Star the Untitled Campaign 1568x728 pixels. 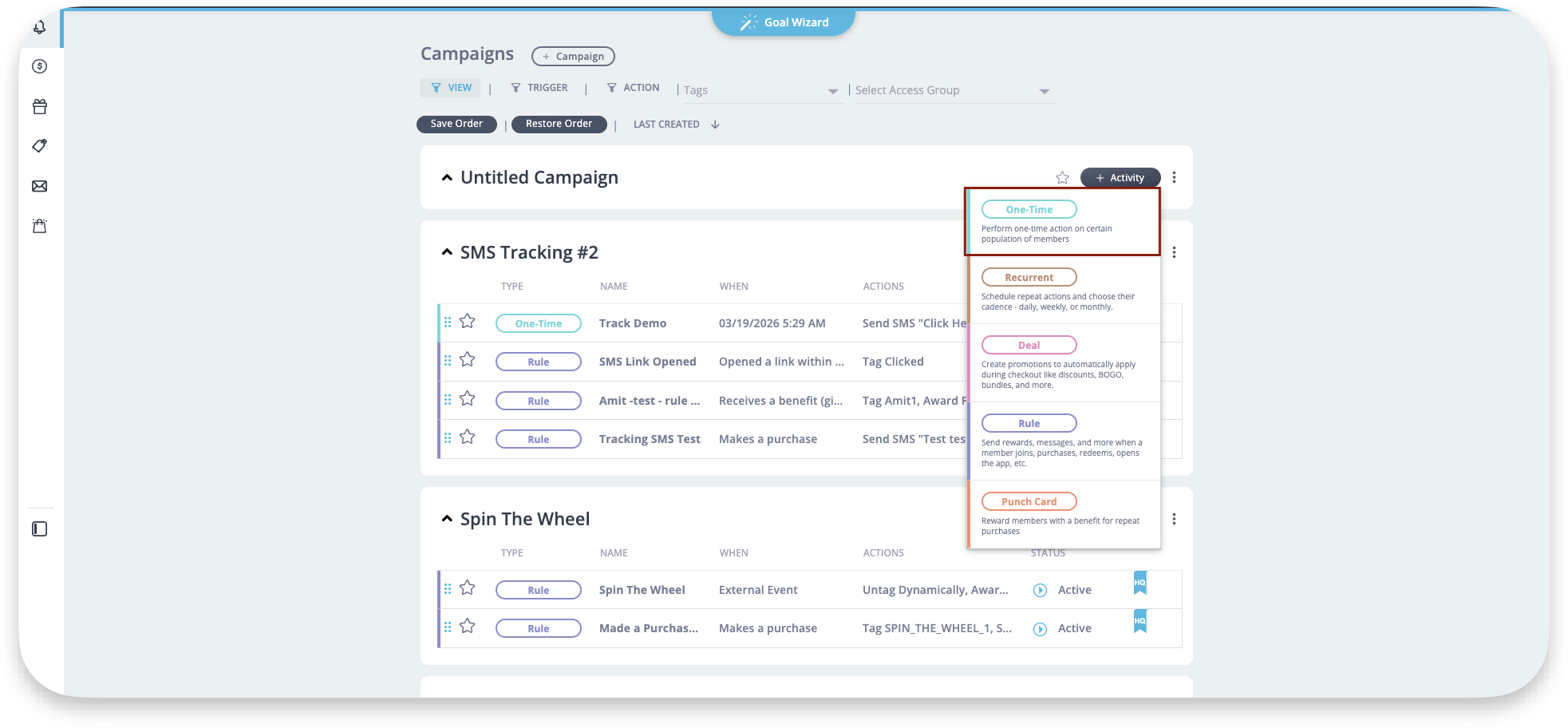[x=1062, y=177]
